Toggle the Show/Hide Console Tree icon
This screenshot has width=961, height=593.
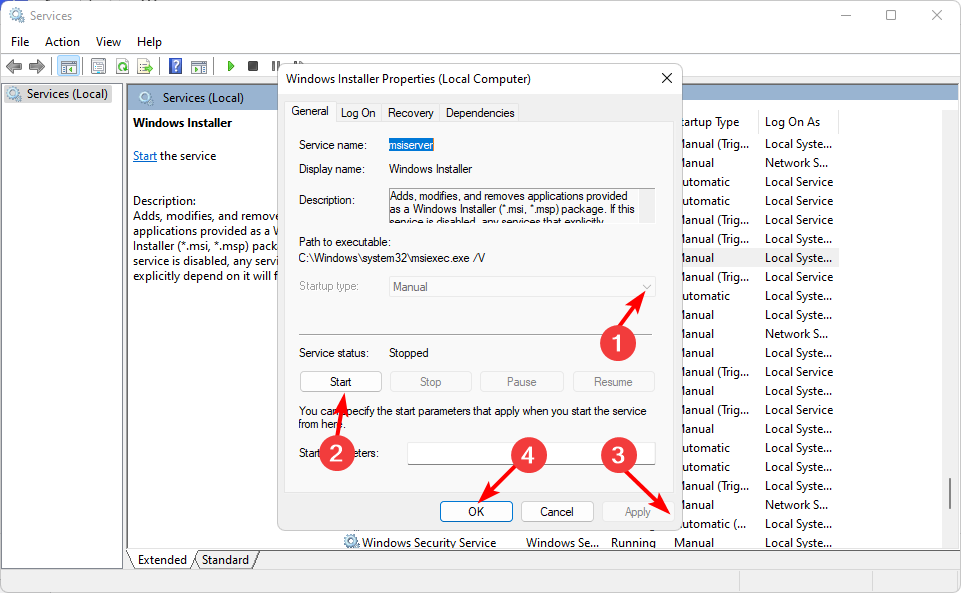point(69,66)
